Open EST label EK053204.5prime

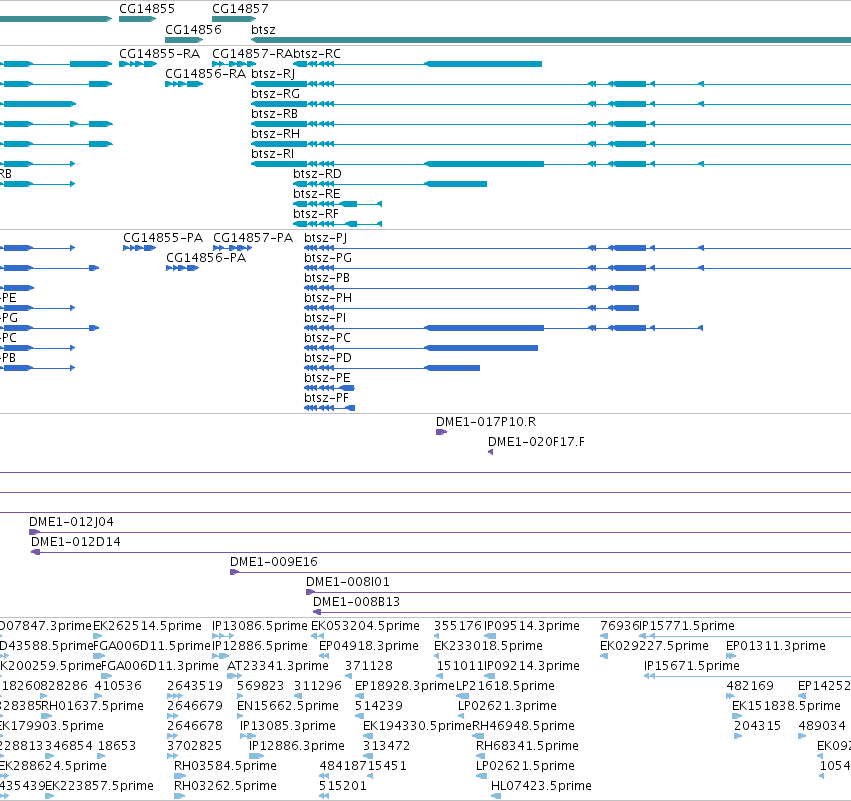[x=365, y=626]
